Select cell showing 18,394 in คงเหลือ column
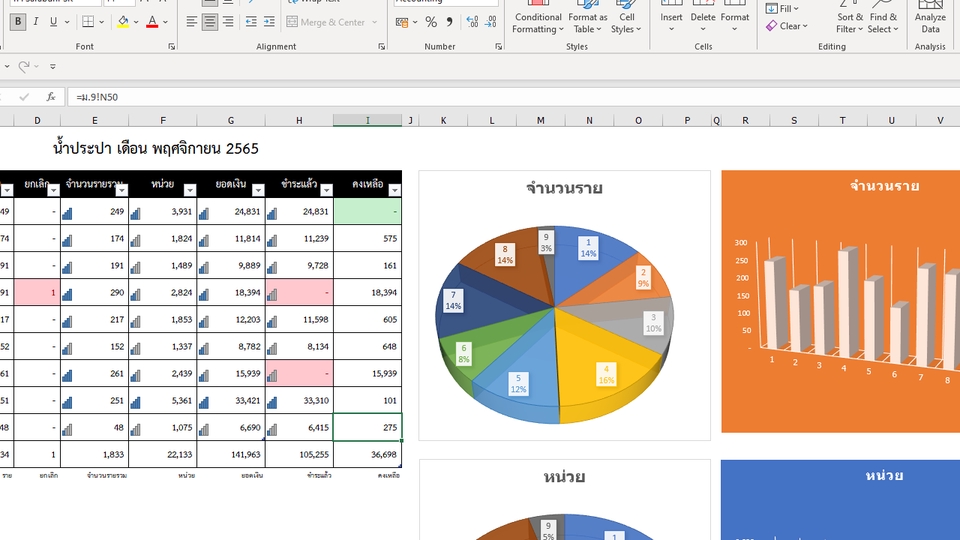The image size is (960, 540). tap(367, 292)
